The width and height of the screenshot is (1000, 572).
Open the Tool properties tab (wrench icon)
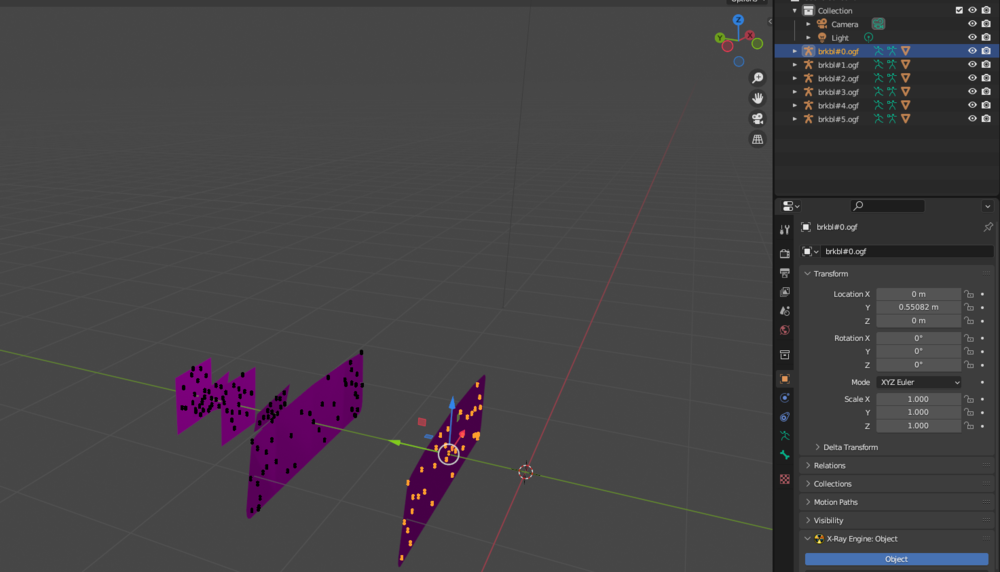tap(785, 230)
